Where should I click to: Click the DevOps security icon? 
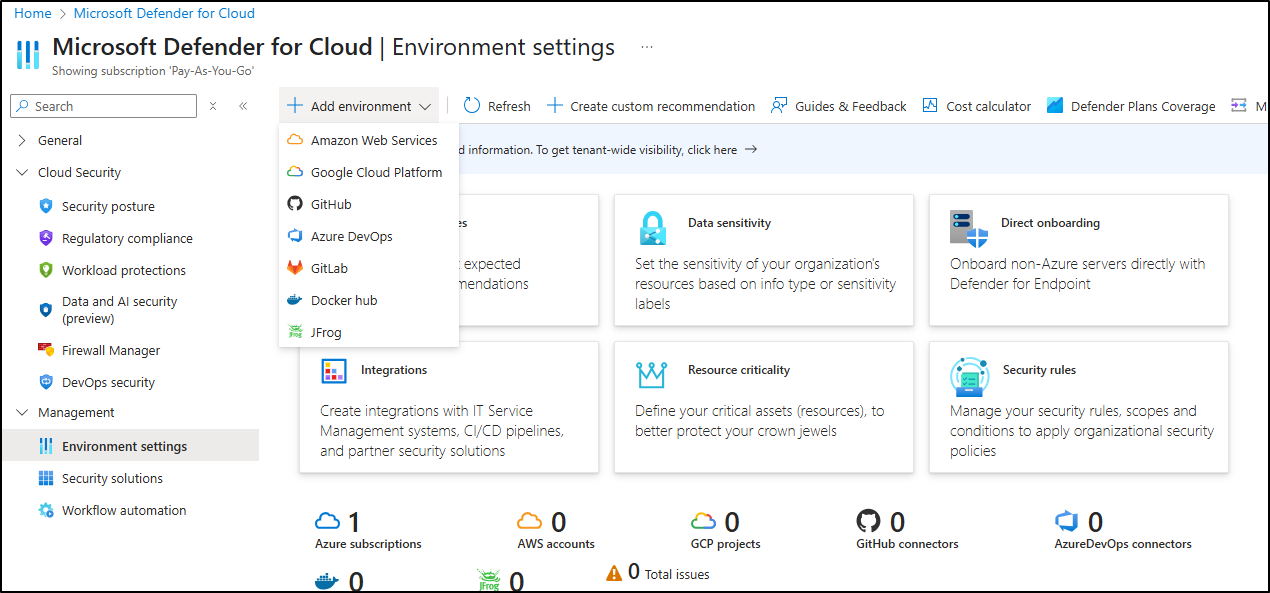45,382
